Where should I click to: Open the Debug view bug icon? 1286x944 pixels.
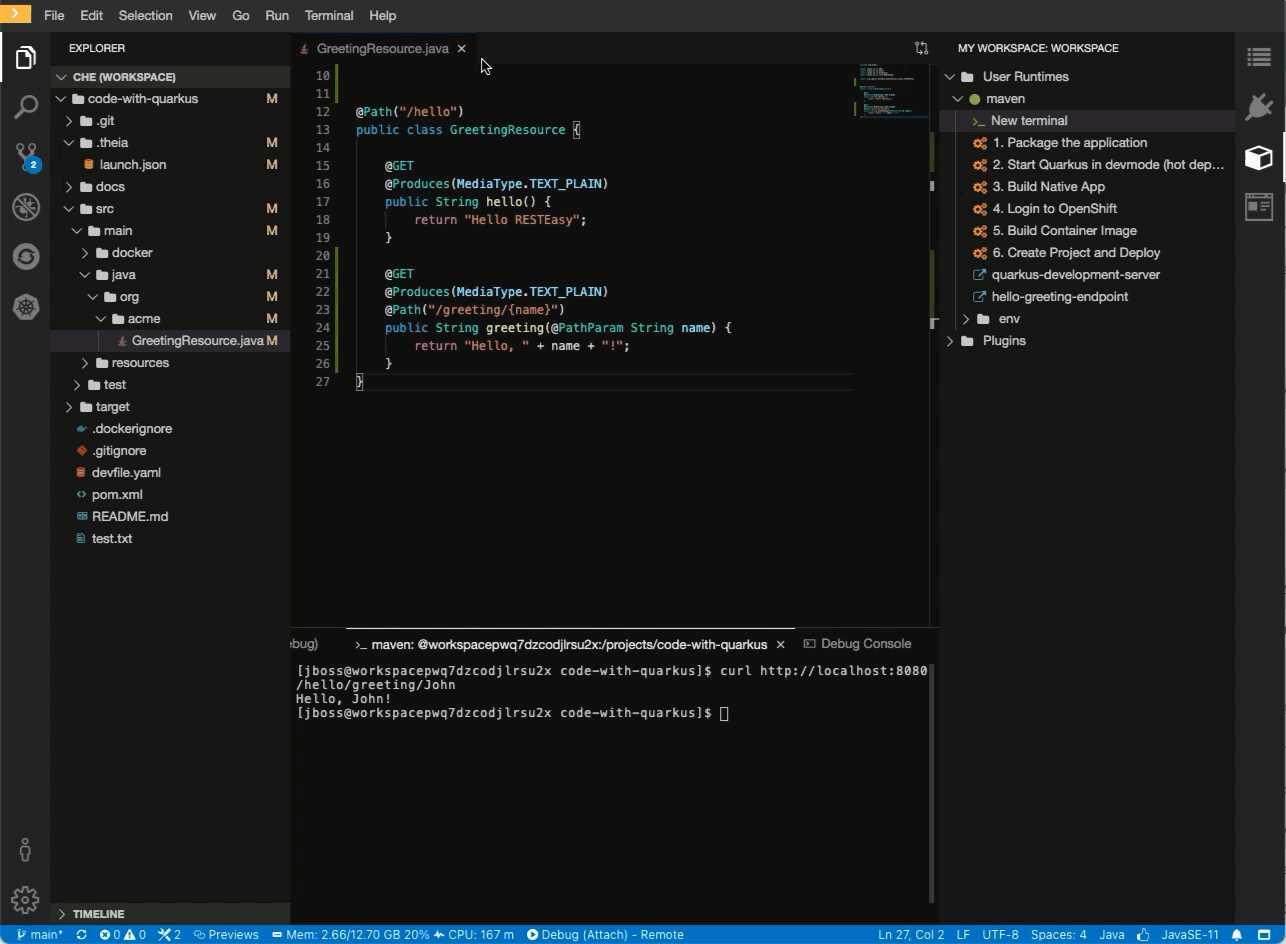point(26,207)
